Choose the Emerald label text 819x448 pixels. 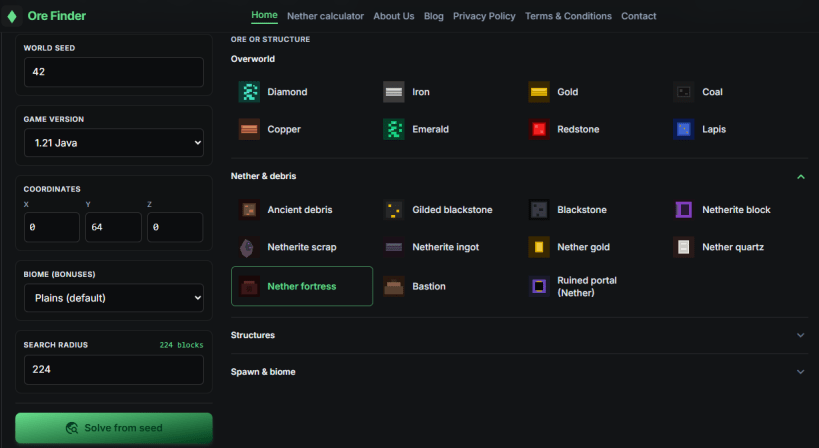pos(430,129)
